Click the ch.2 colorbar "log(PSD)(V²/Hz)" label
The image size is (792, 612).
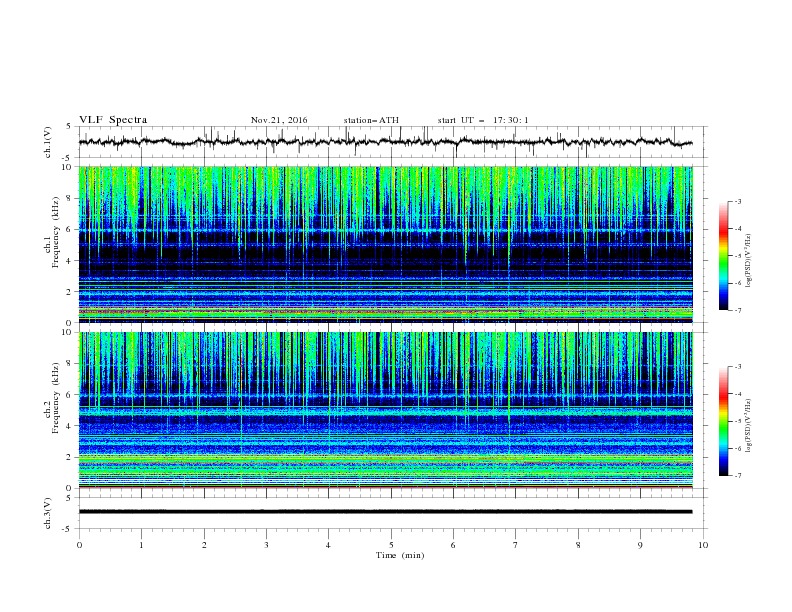tap(749, 425)
